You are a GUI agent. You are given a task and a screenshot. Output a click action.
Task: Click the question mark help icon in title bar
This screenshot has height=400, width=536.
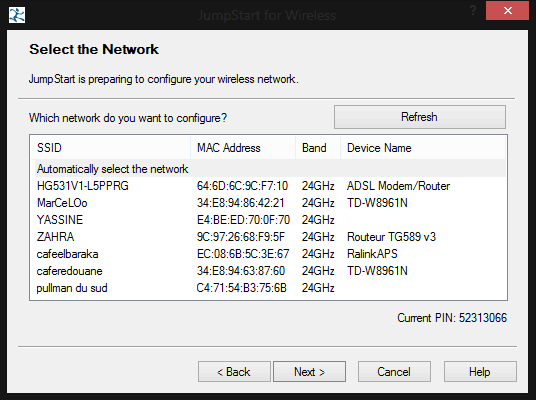click(473, 11)
